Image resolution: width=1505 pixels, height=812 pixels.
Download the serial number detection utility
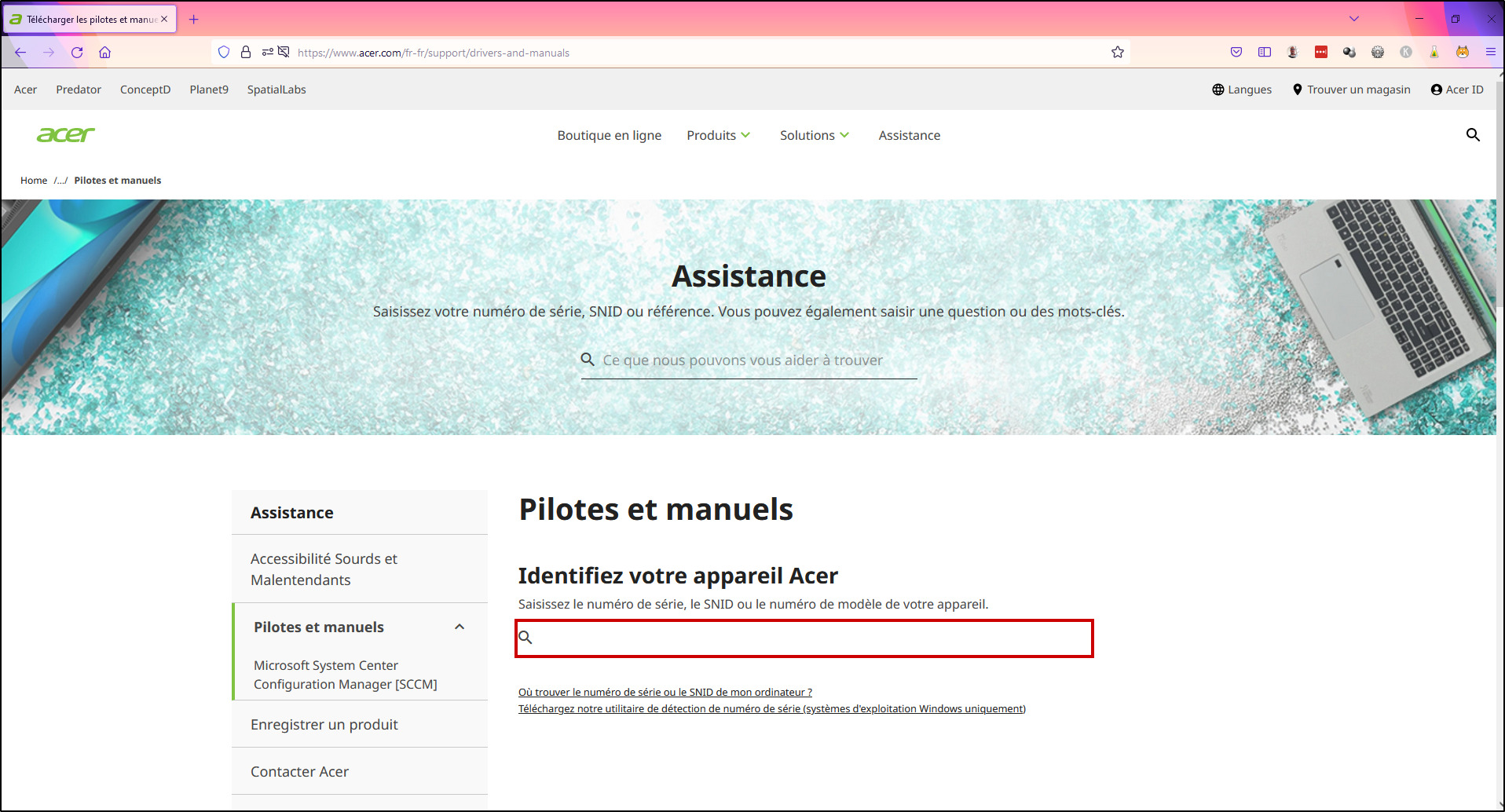772,708
